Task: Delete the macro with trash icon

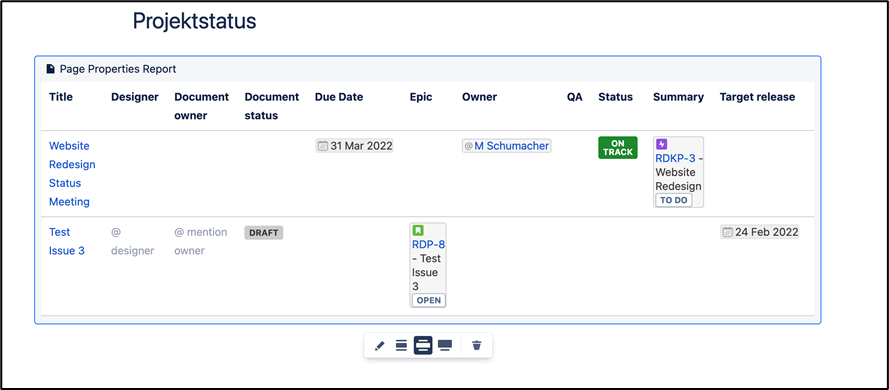Action: click(x=477, y=345)
